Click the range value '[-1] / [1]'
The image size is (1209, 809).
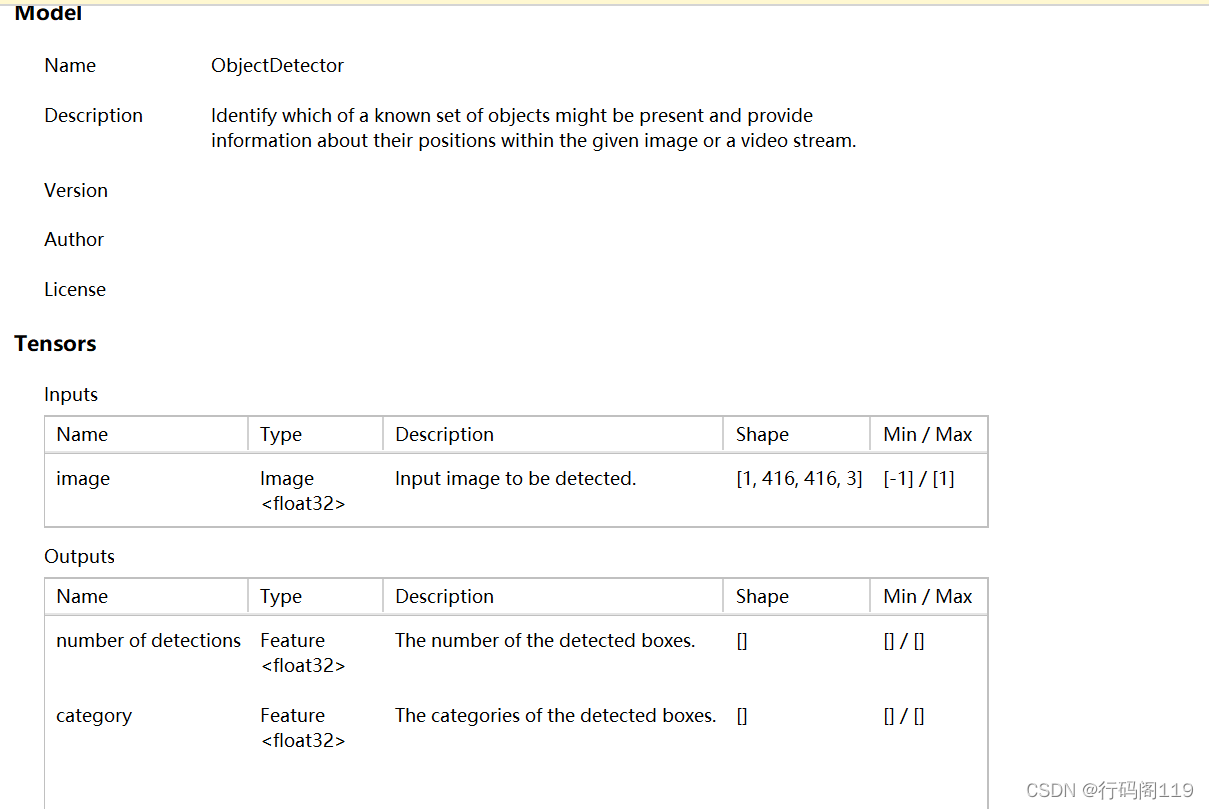click(919, 479)
